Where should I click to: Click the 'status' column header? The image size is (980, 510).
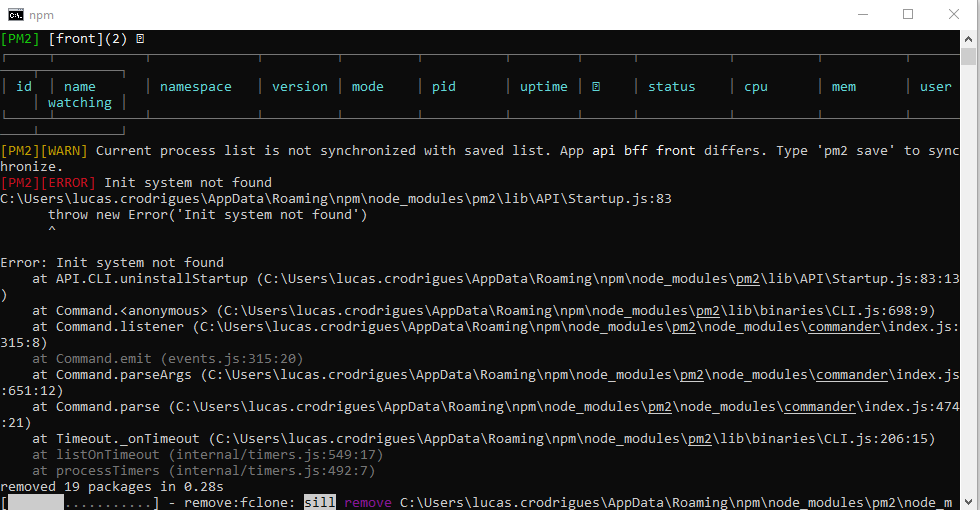pyautogui.click(x=672, y=87)
